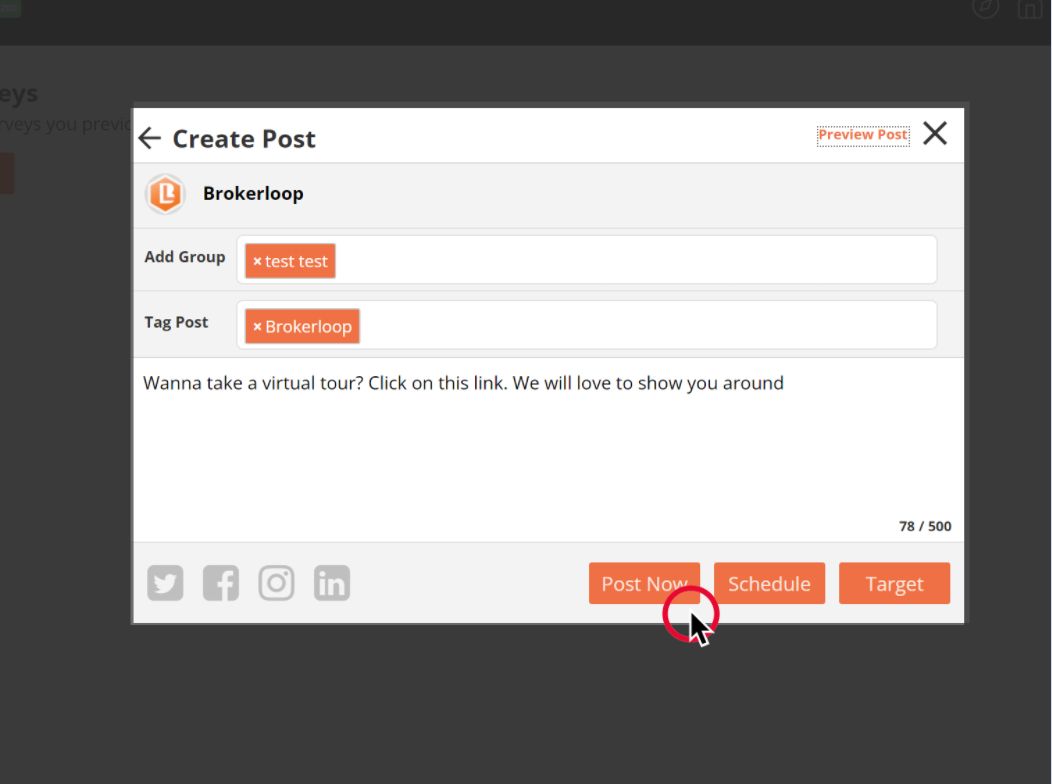1052x784 pixels.
Task: Close the Create Post dialog
Action: click(x=935, y=133)
